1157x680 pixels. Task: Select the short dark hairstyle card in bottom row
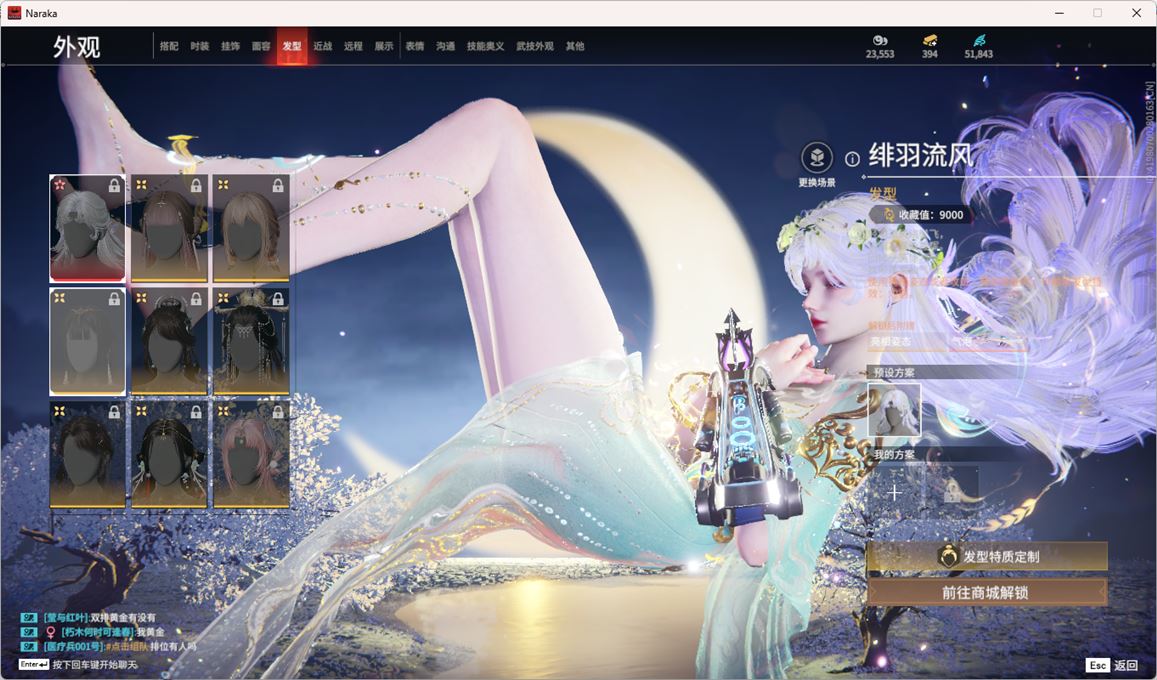pyautogui.click(x=87, y=455)
